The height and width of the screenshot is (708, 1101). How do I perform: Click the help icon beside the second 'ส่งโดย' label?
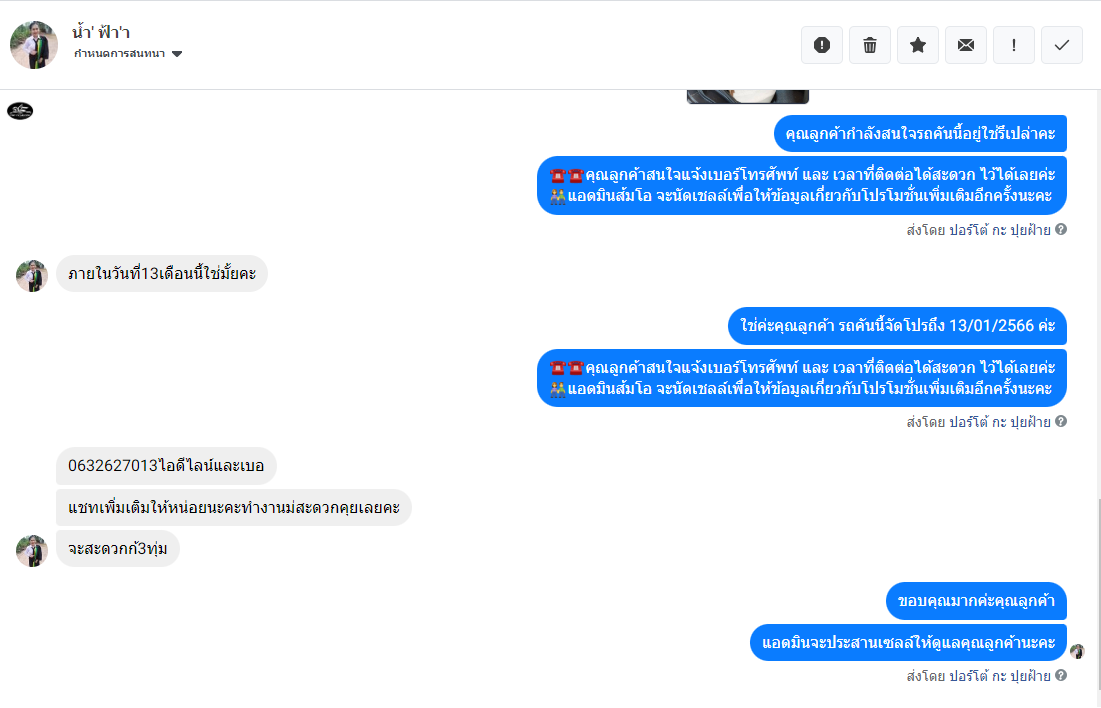(1061, 421)
